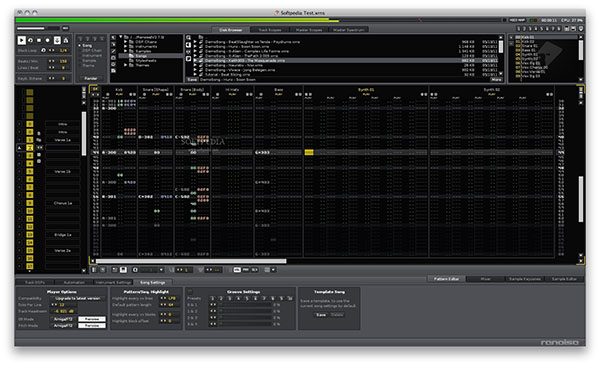Screen dimensions: 600x366
Task: Expand the Themes folder in tree
Action: coord(126,65)
